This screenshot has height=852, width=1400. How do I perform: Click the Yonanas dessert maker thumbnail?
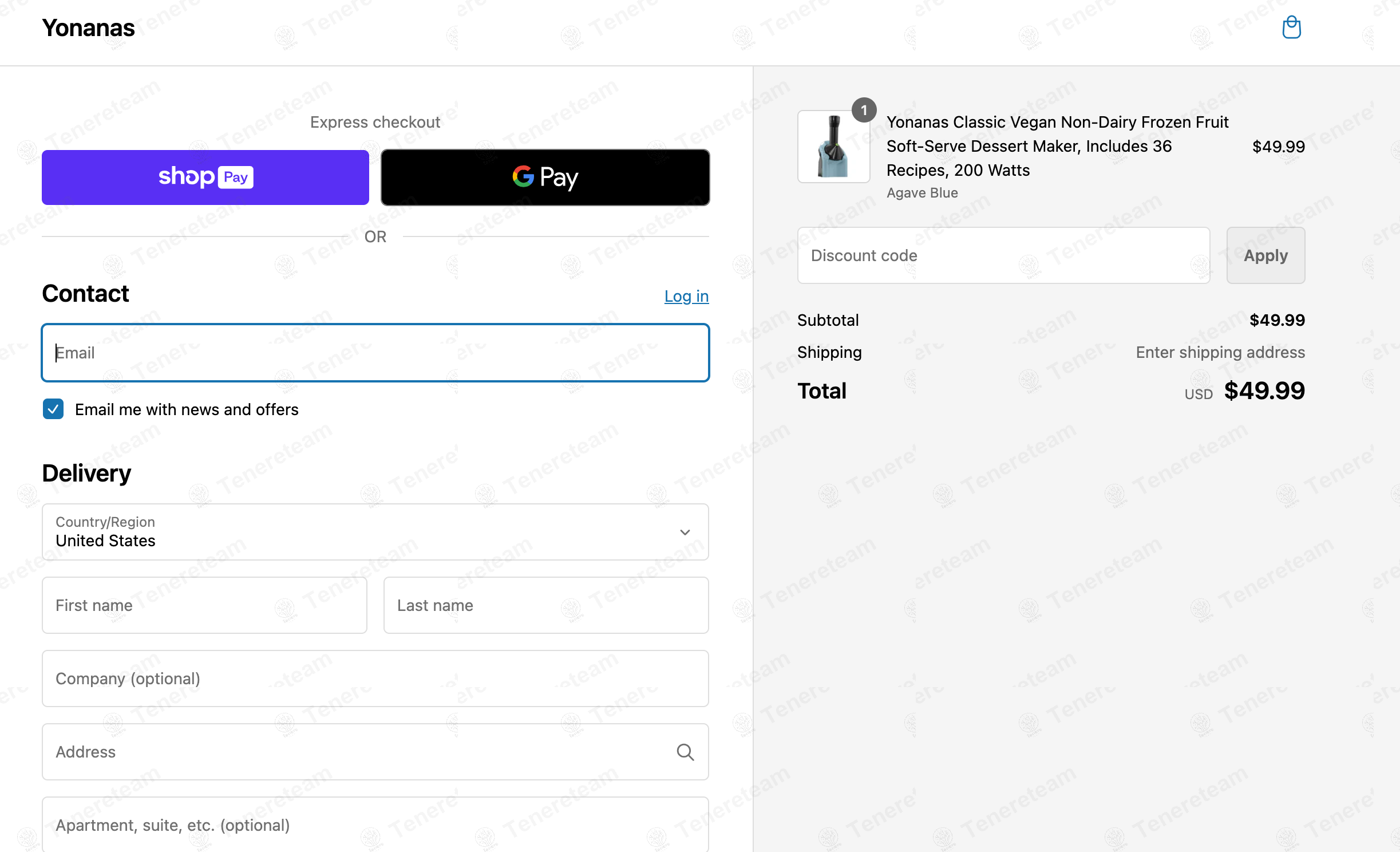833,147
